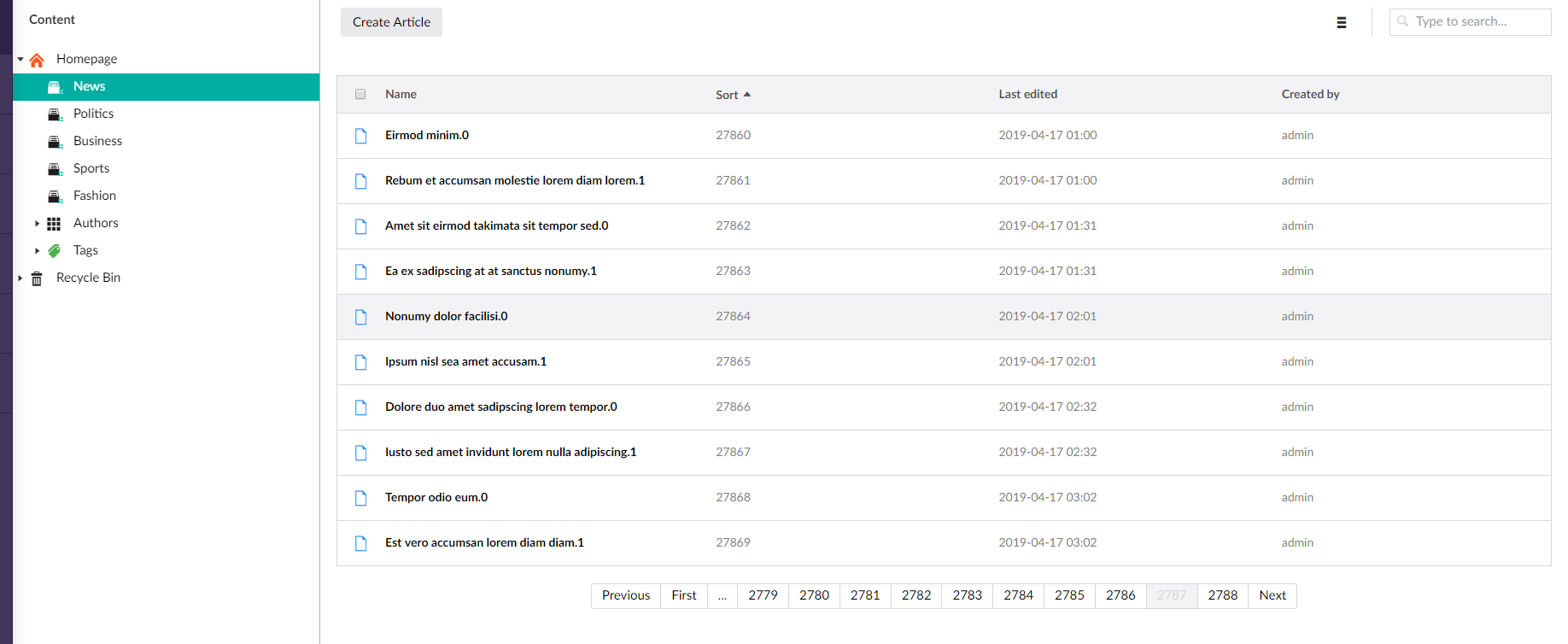Screen dimensions: 1568x644
Task: Click the Homepage house icon
Action: tap(37, 60)
